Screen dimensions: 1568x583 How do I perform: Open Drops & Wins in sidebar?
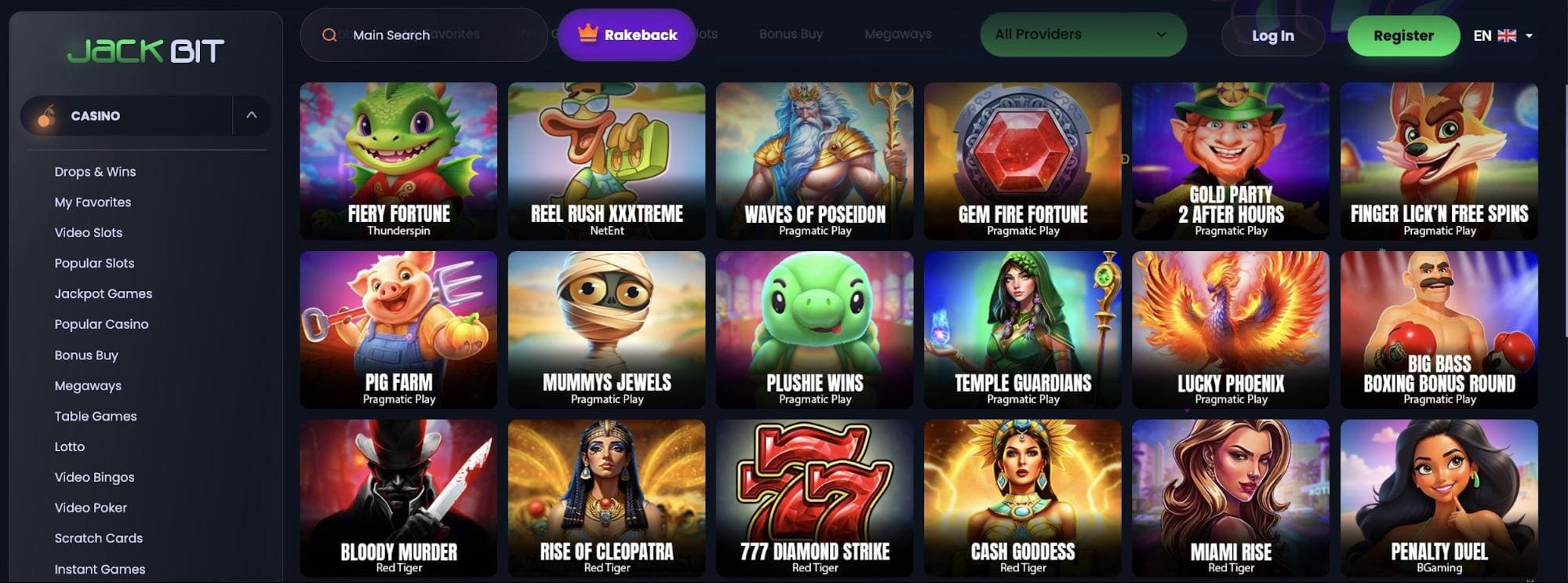pos(95,172)
